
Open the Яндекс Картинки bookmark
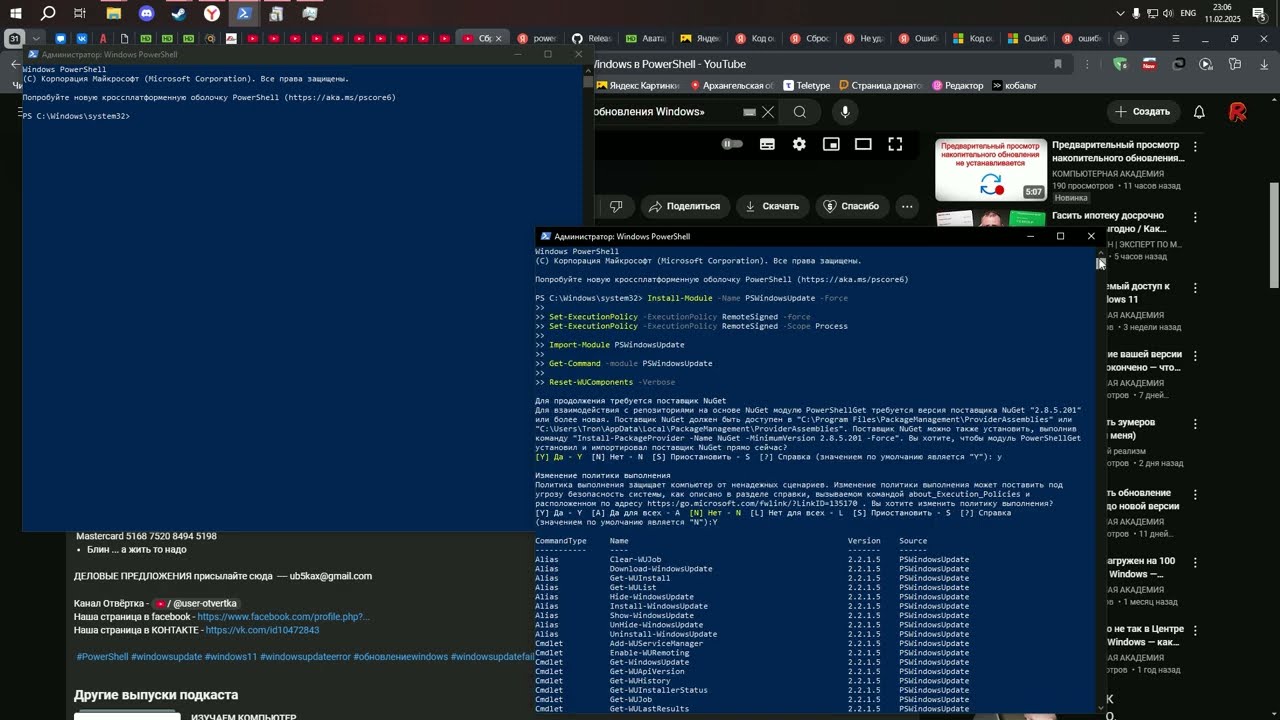pyautogui.click(x=637, y=86)
